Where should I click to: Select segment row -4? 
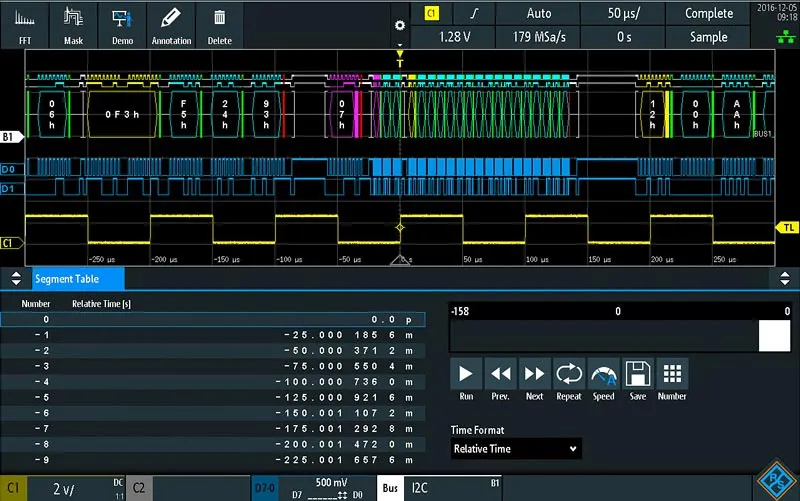(x=213, y=382)
